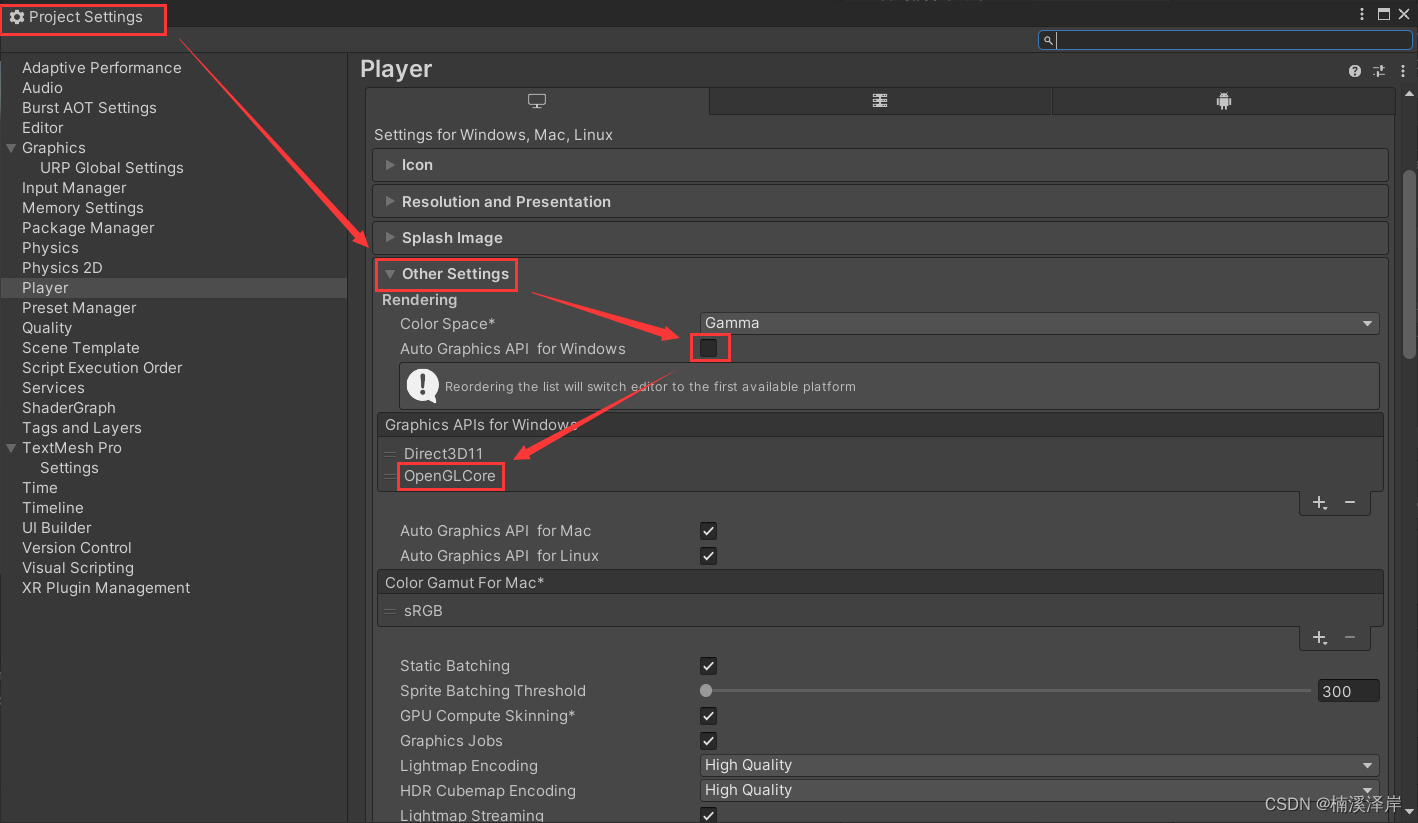Select Direct3D11 in the Graphics APIs list
This screenshot has height=823, width=1418.
pos(443,454)
